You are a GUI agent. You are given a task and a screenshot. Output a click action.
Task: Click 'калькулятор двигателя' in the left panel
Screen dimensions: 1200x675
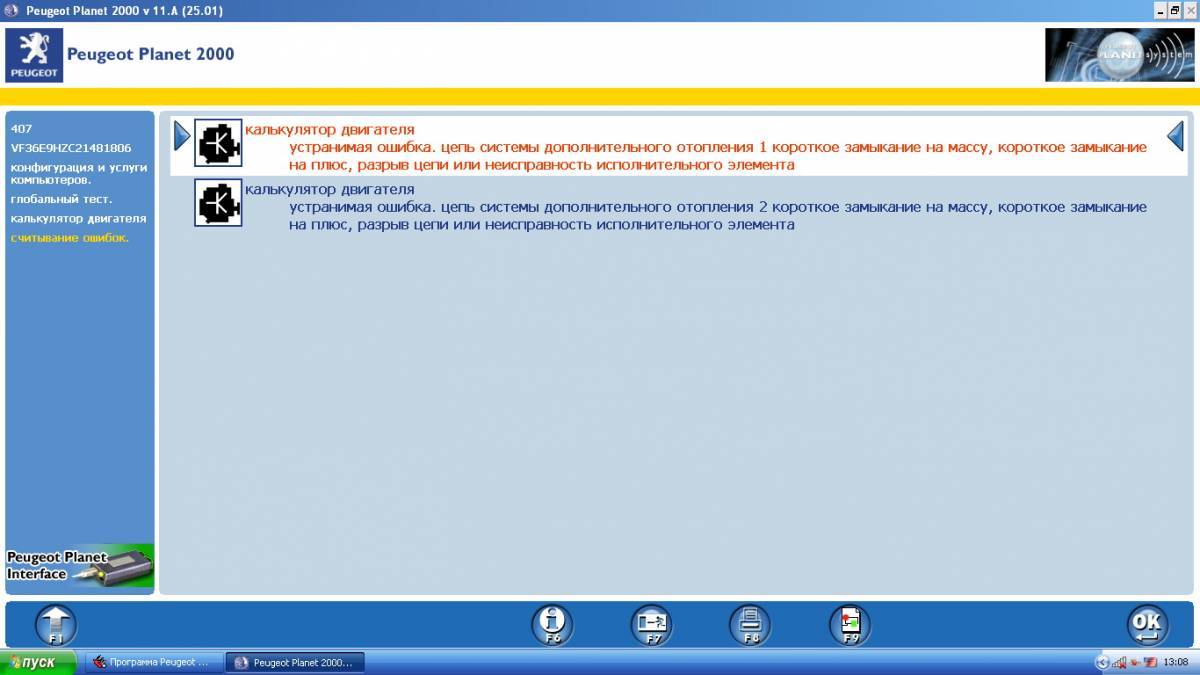point(78,218)
